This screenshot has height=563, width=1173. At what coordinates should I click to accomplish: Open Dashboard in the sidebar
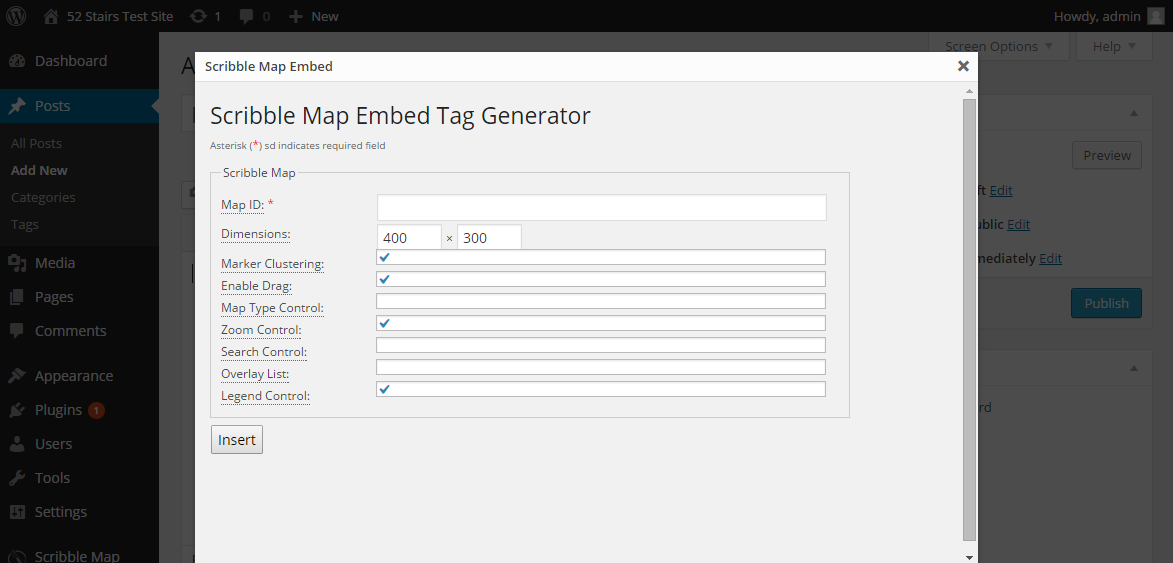tap(70, 61)
